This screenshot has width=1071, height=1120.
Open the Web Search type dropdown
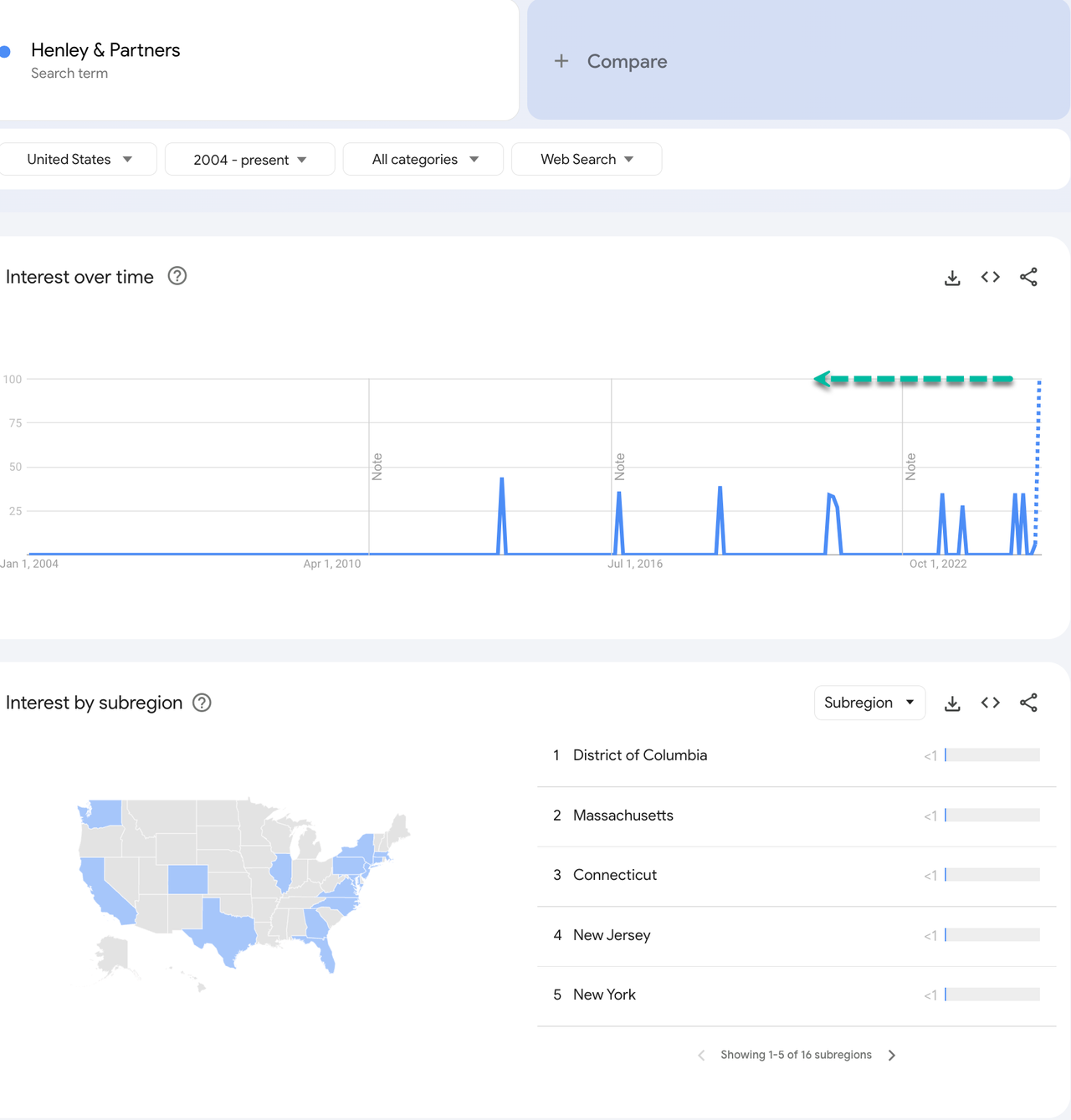[x=587, y=160]
